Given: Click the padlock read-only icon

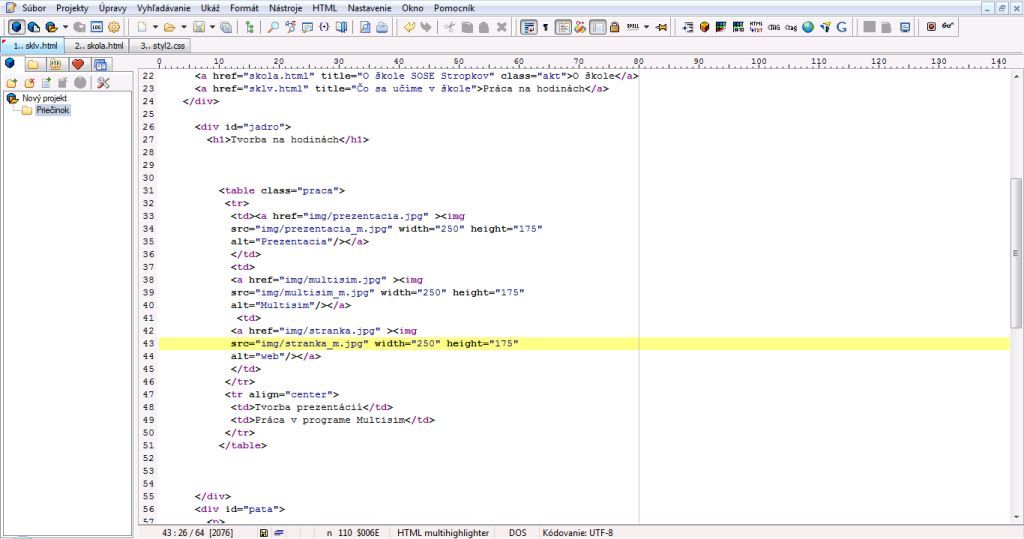Looking at the screenshot, I should tap(615, 27).
